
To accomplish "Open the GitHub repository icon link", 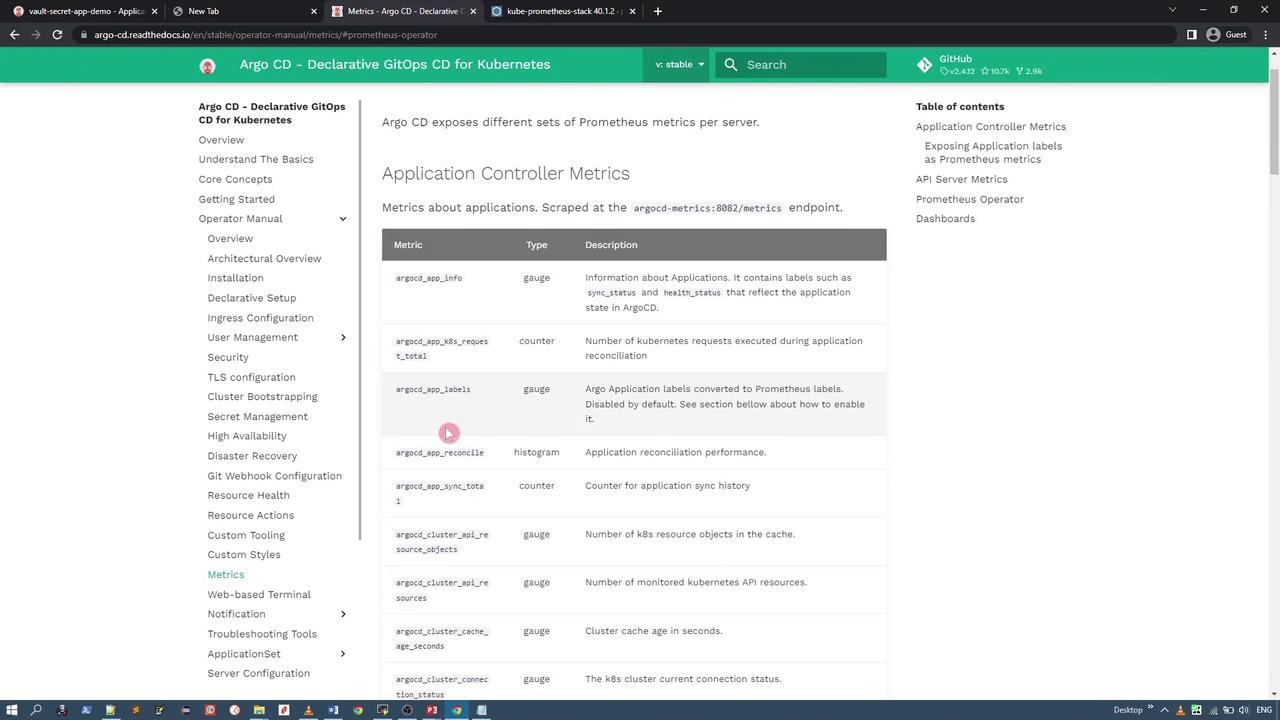I will 925,65.
